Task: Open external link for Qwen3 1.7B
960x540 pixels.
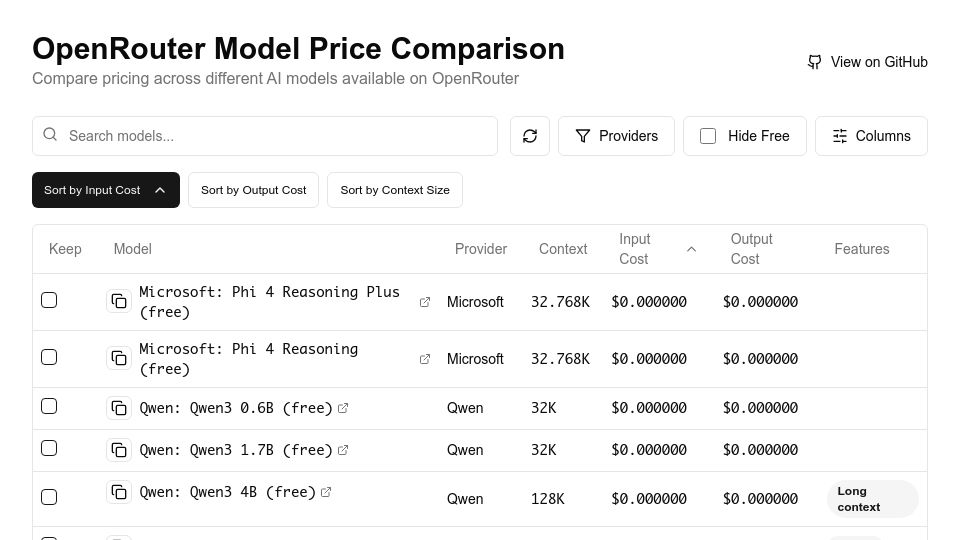Action: (x=343, y=450)
